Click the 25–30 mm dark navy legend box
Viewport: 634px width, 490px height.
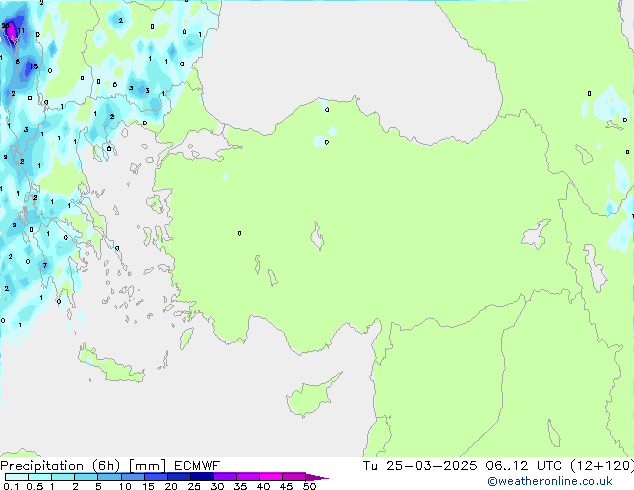tap(201, 477)
